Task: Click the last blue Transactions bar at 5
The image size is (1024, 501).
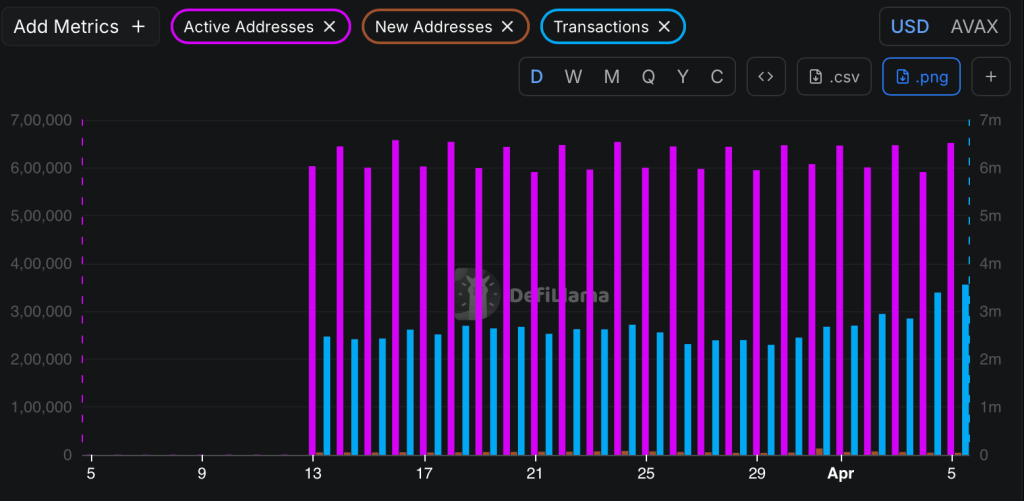Action: (965, 370)
